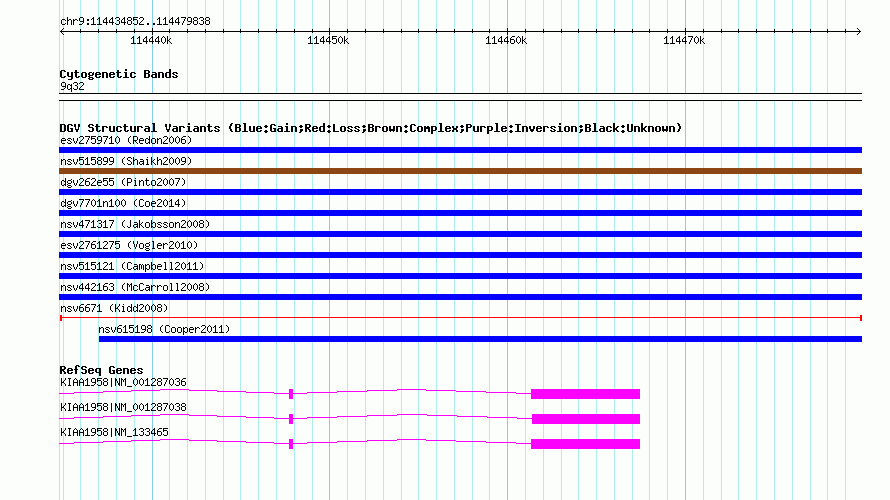This screenshot has height=500, width=890.
Task: Select variant label nsv6671 (Kidd2008)
Action: (x=114, y=308)
